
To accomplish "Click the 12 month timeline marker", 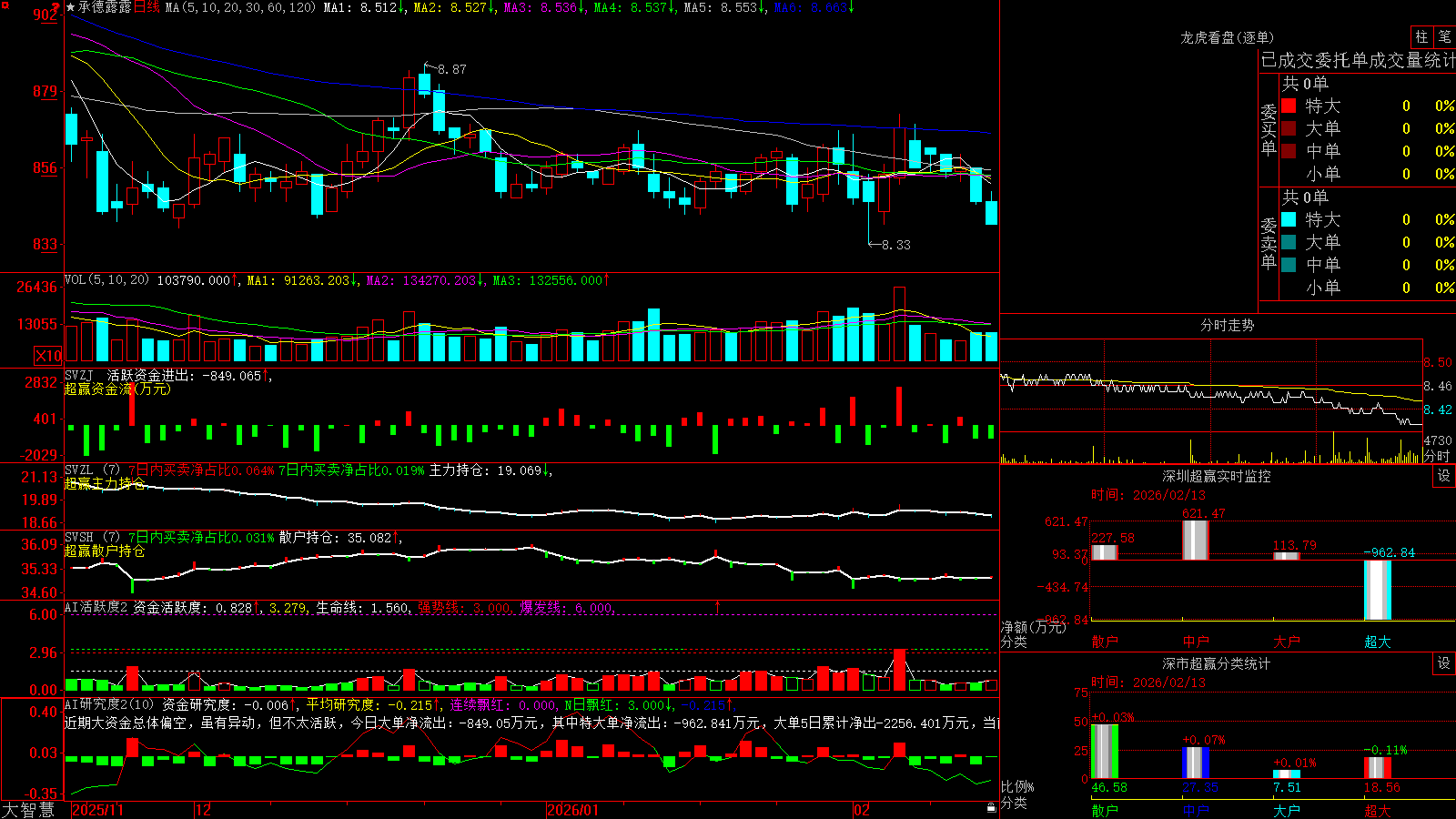I will pyautogui.click(x=204, y=810).
